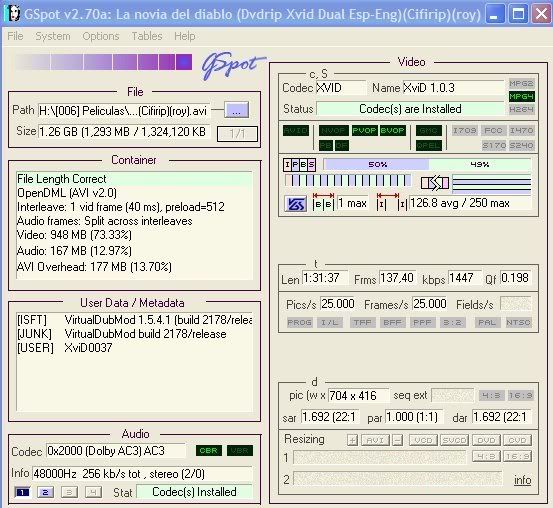Open the Tables menu
Screen dimensions: 553x508
click(147, 36)
